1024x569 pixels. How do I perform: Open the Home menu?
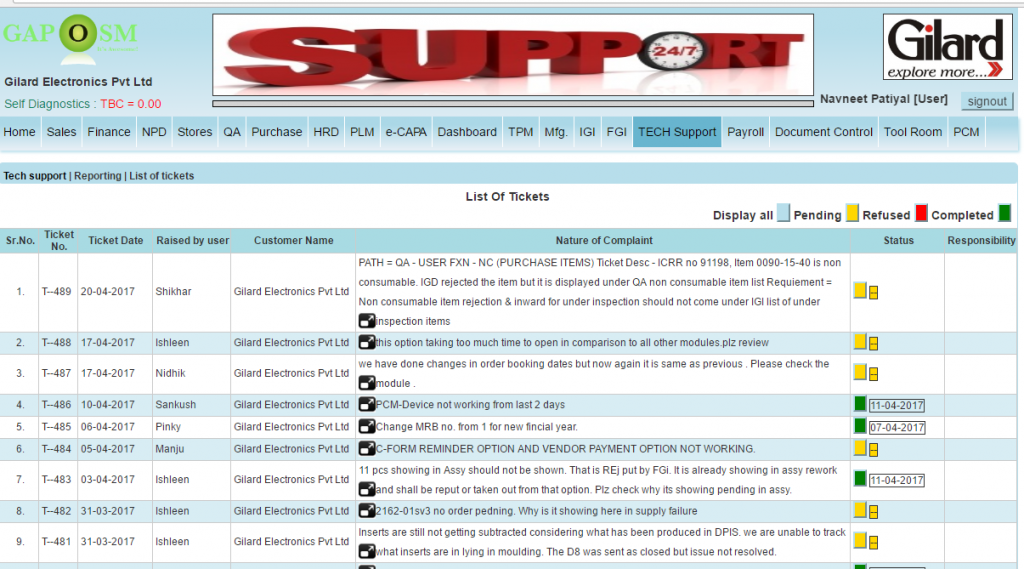click(20, 132)
